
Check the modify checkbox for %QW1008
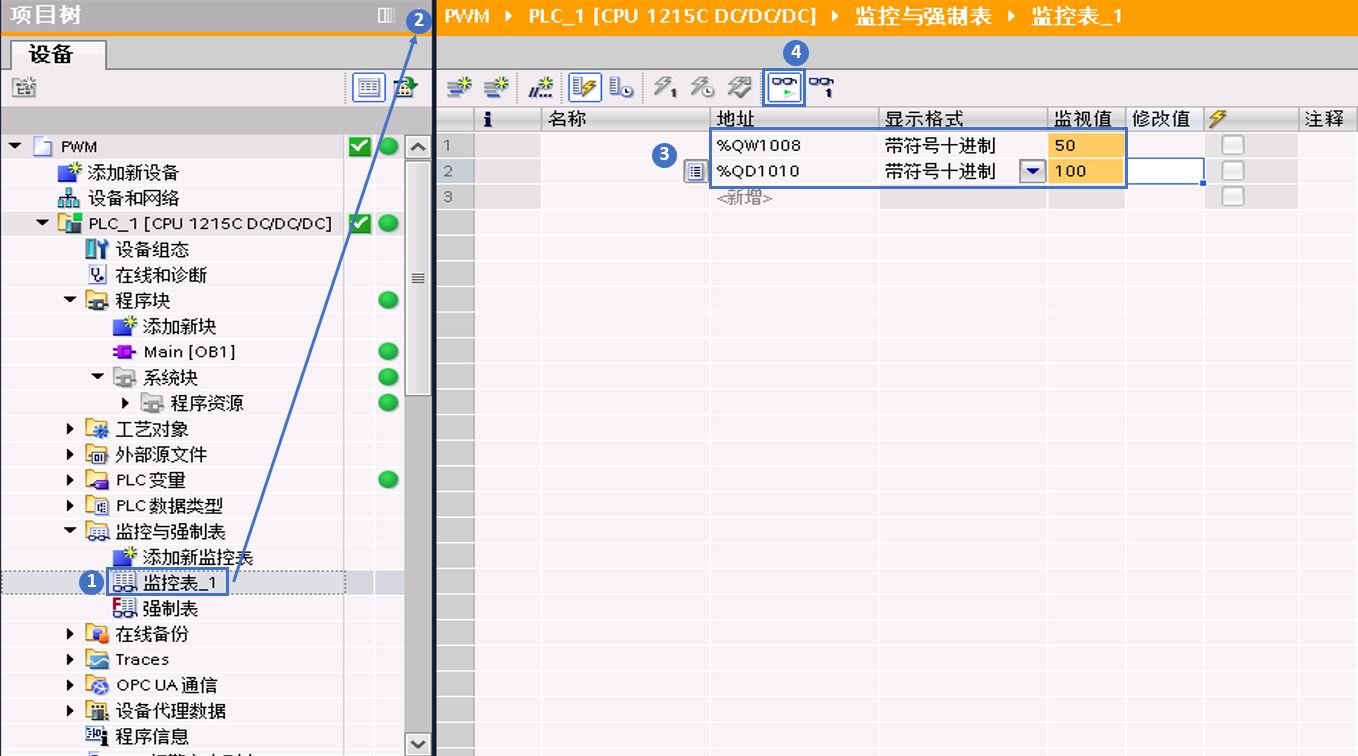(x=1233, y=145)
